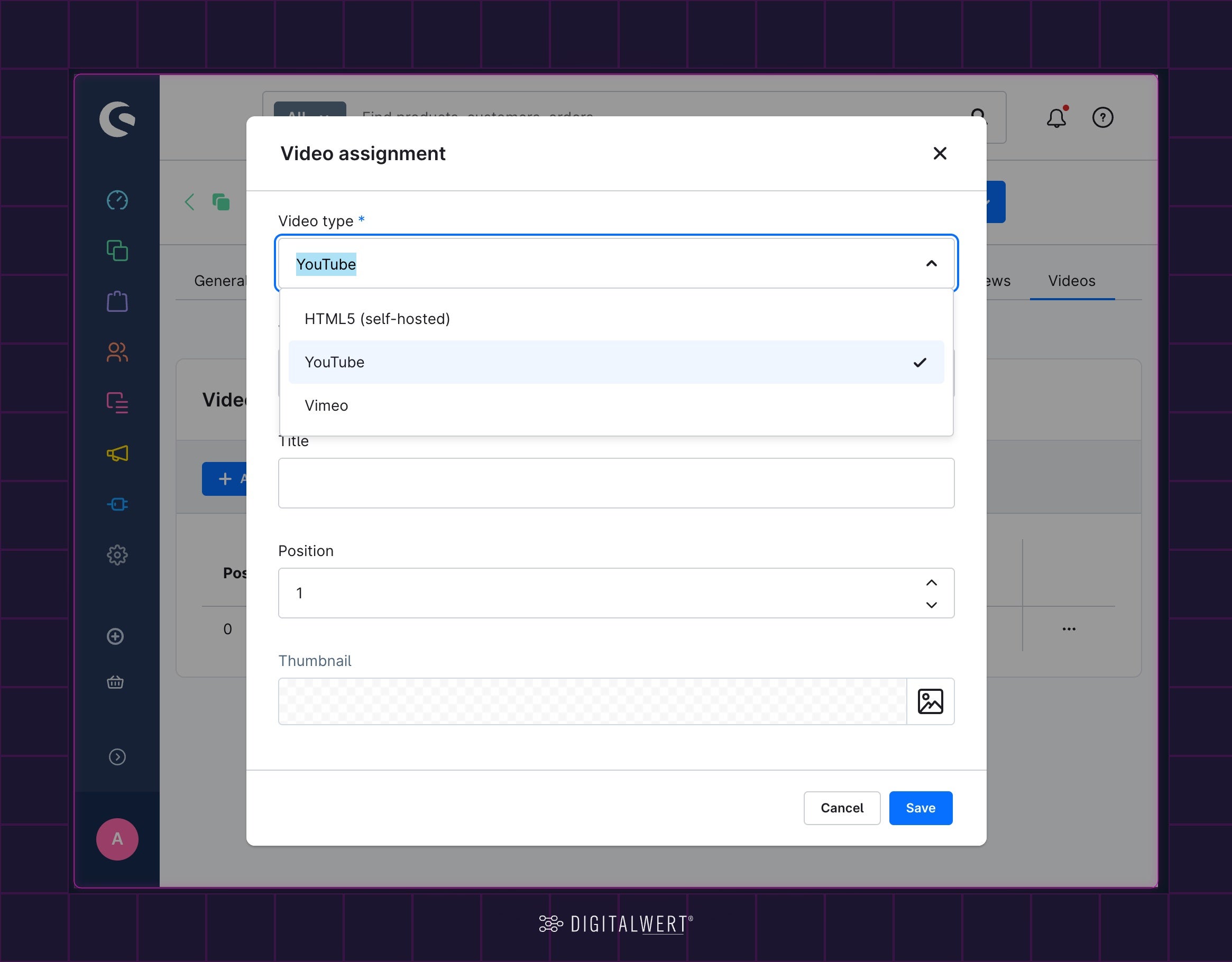Click the Video type label
The image size is (1232, 962).
[316, 221]
